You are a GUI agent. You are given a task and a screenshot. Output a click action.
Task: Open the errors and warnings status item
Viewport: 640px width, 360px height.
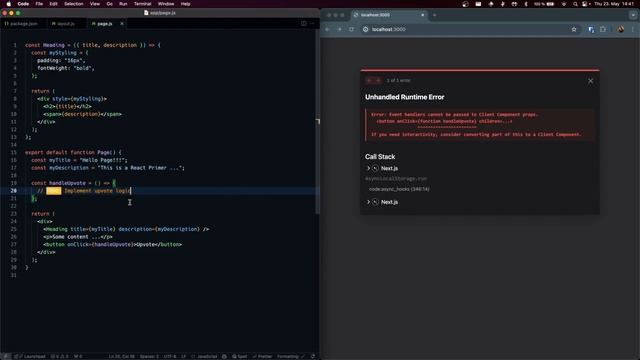tap(60, 356)
